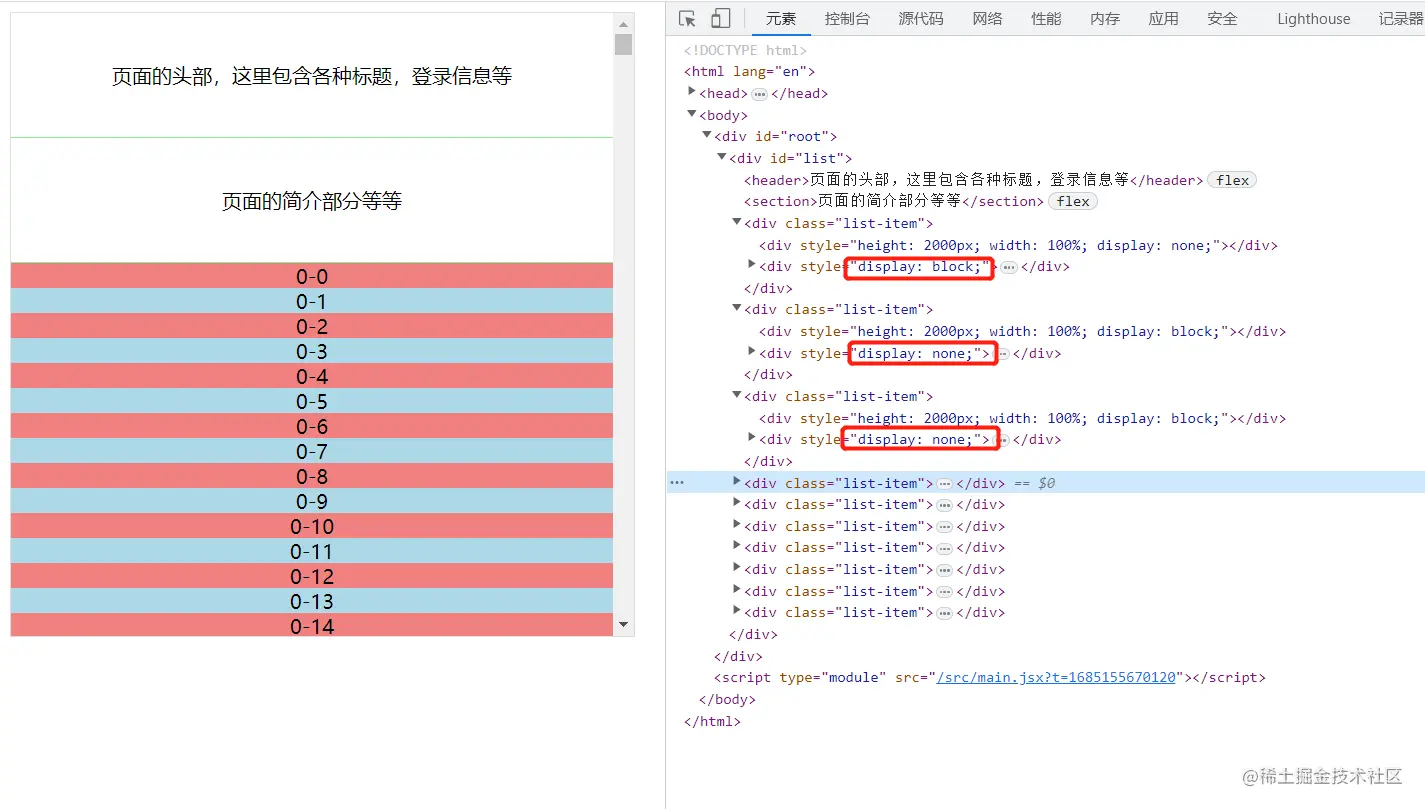
Task: Expand the div with style display: block
Action: coord(752,265)
